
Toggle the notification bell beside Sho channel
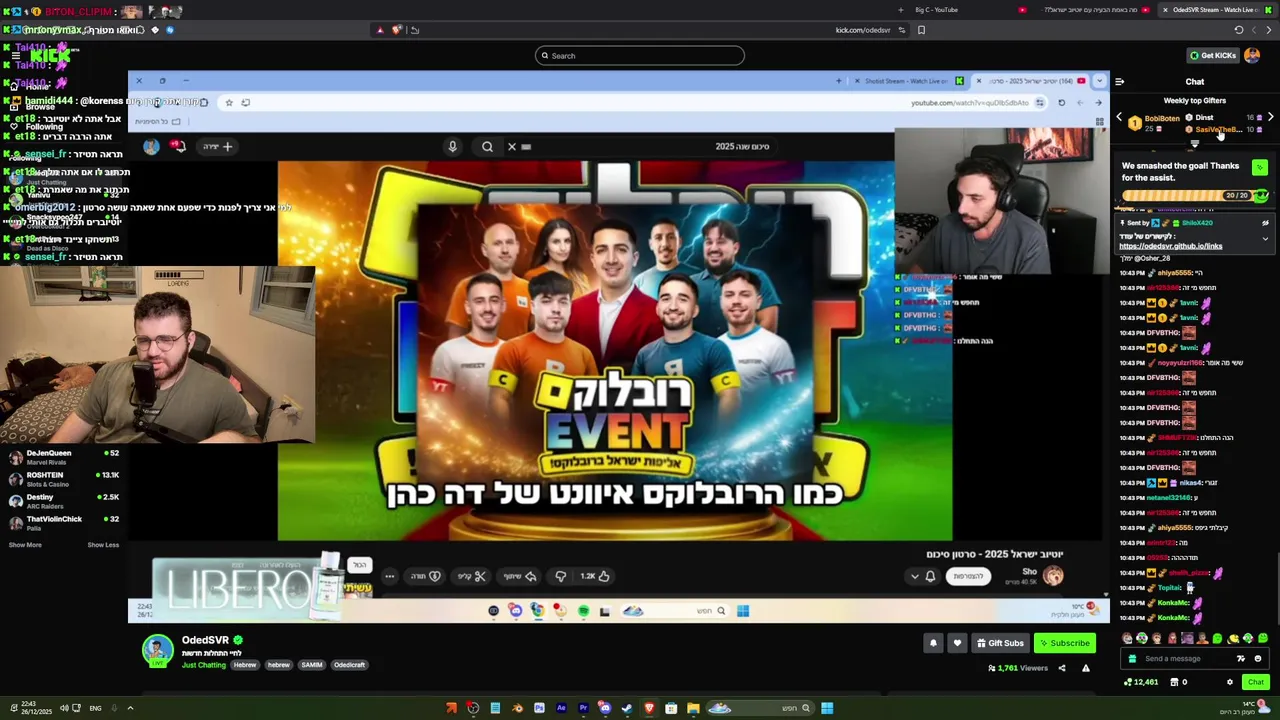[930, 576]
